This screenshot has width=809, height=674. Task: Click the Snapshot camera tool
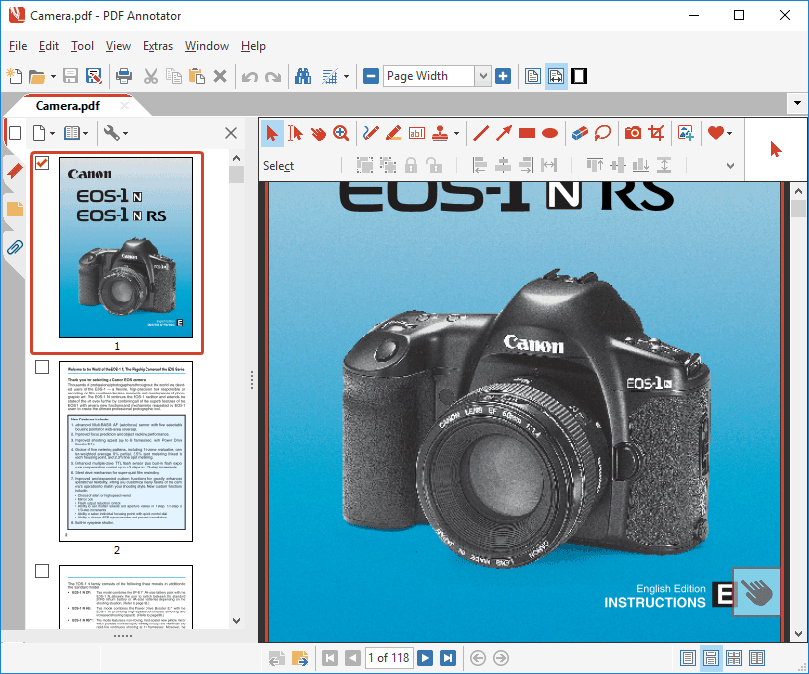click(633, 133)
